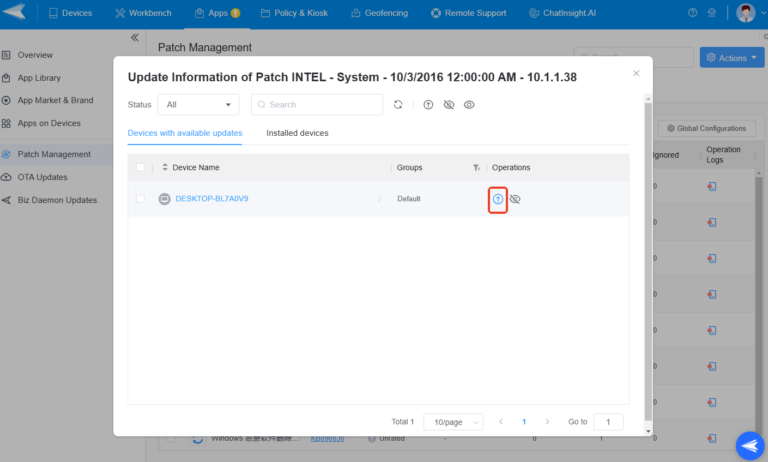Switch to the Installed devices tab
Screen dimensions: 768x462
(x=297, y=133)
